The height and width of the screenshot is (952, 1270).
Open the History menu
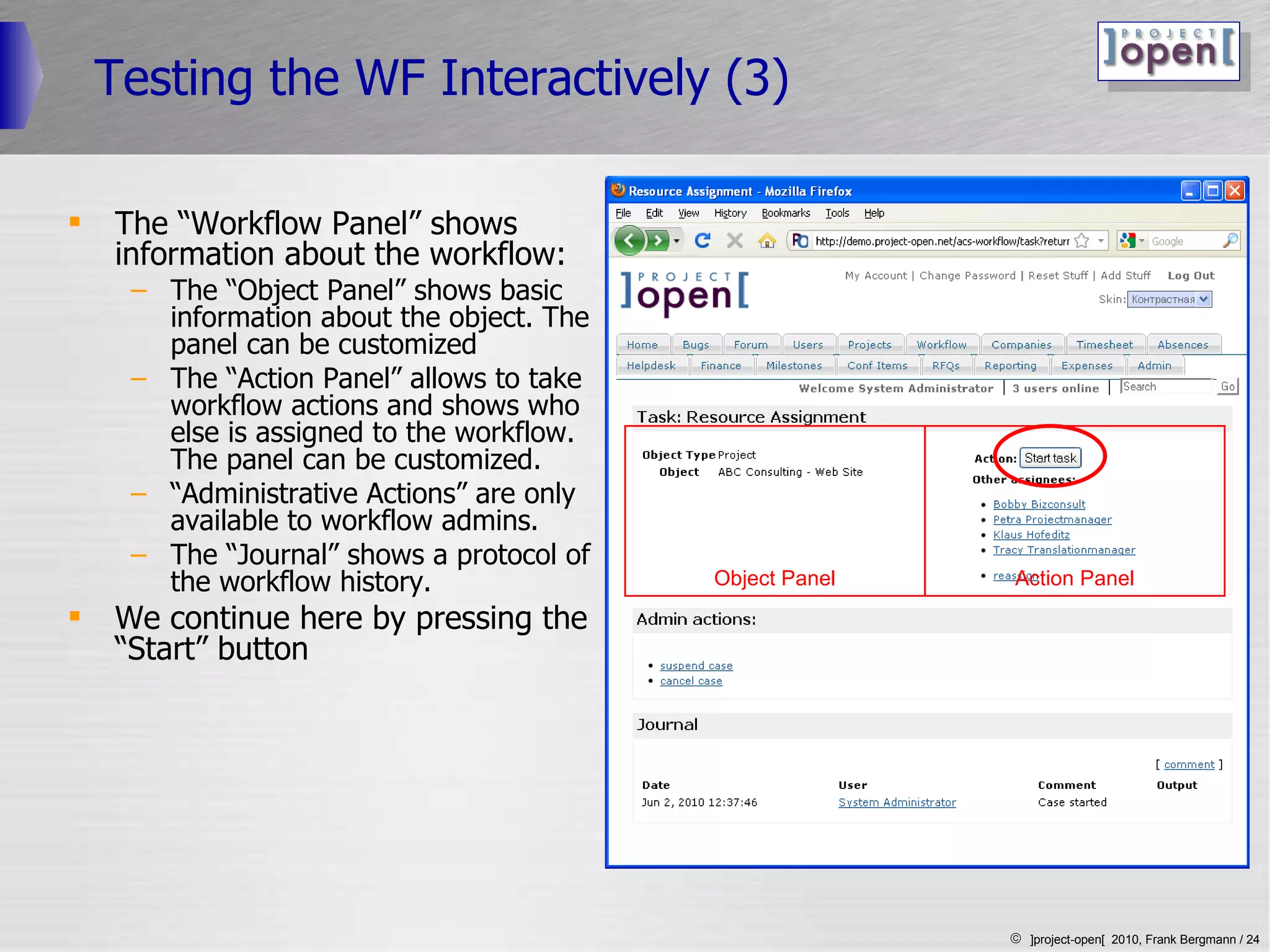(730, 213)
